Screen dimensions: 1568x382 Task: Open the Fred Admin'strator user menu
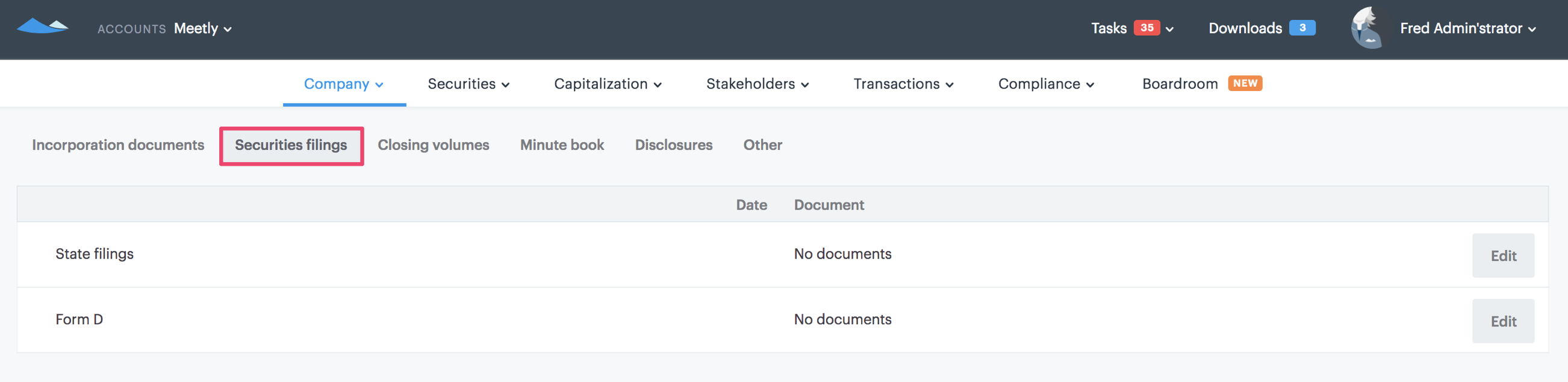(1467, 28)
